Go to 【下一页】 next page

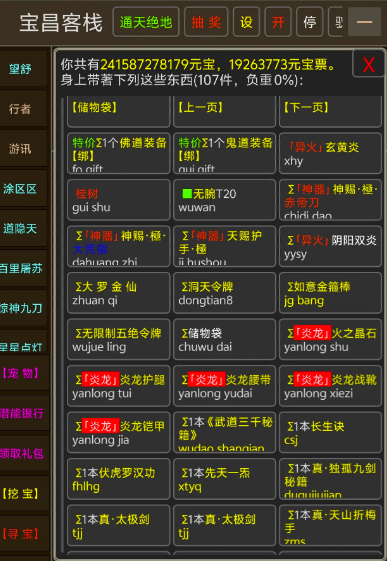[330, 111]
